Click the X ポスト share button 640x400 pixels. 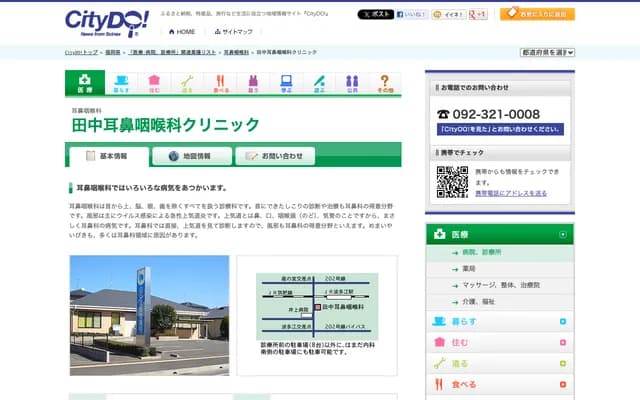pos(376,14)
